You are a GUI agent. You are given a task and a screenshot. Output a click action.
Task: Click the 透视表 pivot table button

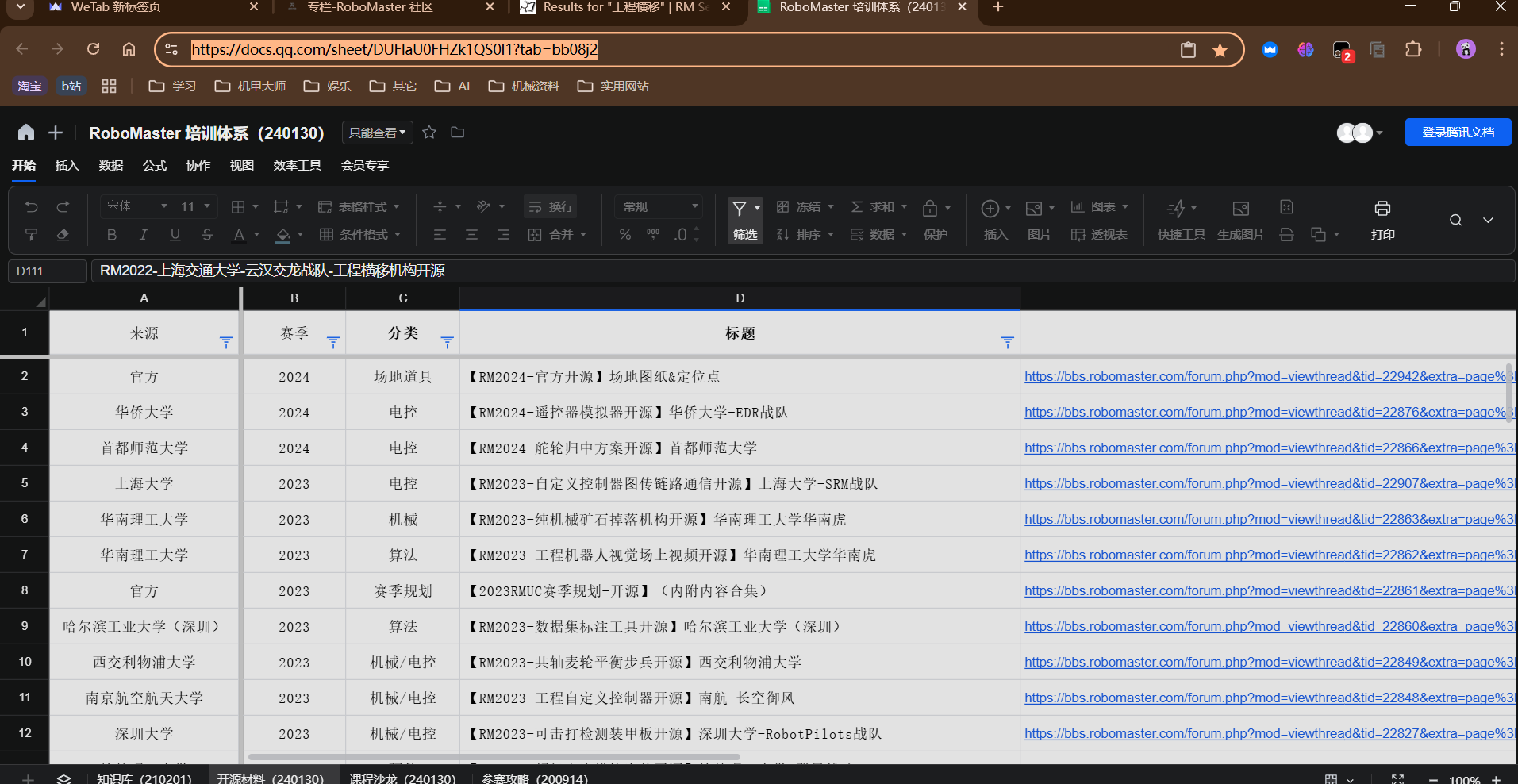1099,235
